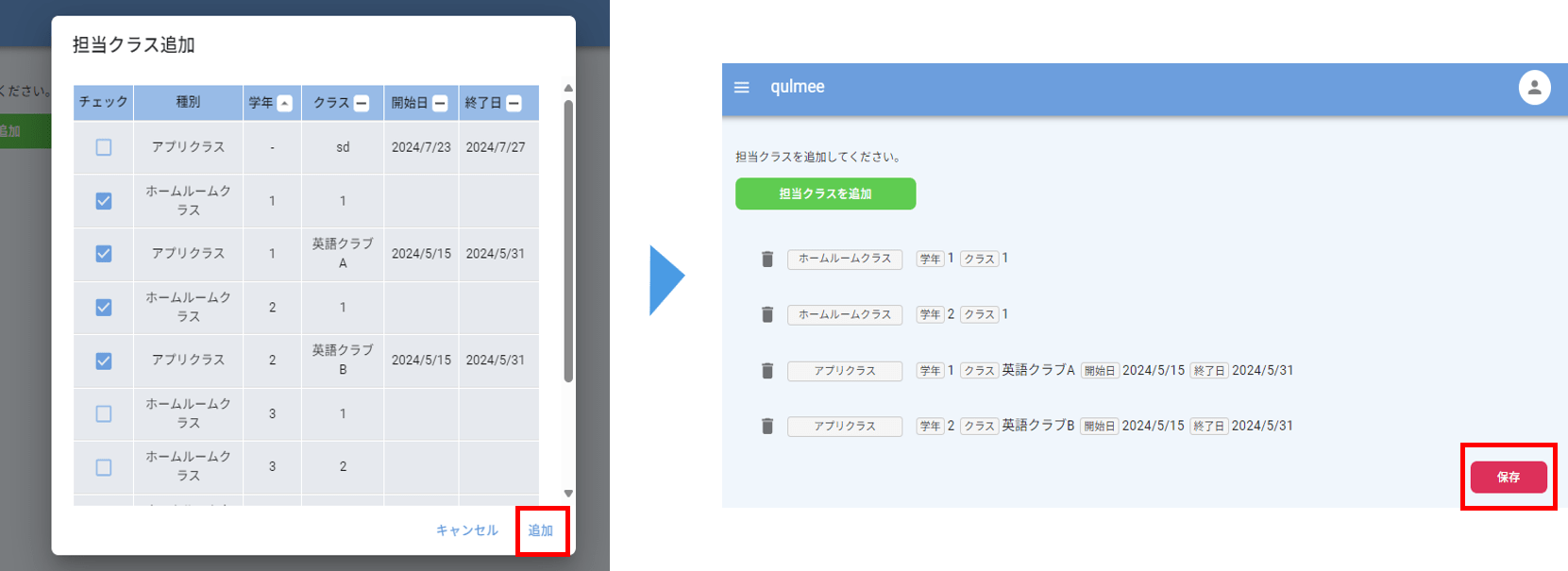
Task: Click the 英語クラブ B cell in the table
Action: point(343,361)
